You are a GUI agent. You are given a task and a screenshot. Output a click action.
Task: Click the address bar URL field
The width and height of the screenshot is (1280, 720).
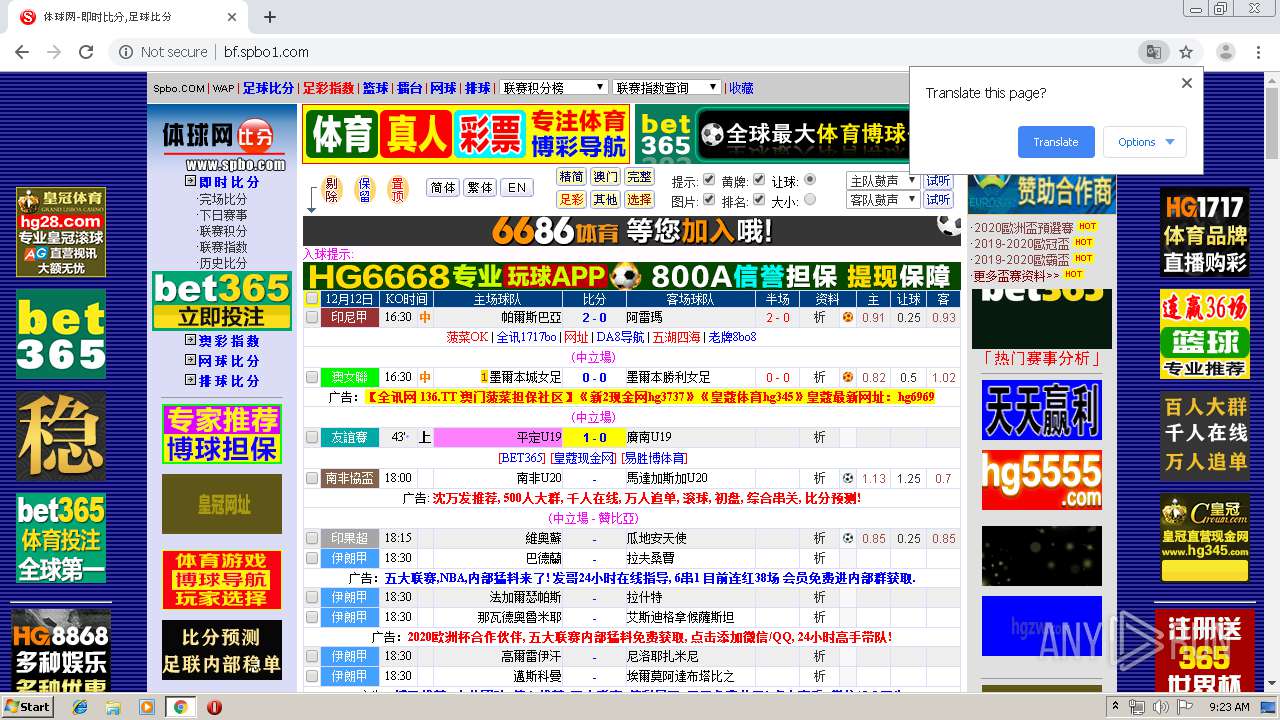pyautogui.click(x=640, y=52)
